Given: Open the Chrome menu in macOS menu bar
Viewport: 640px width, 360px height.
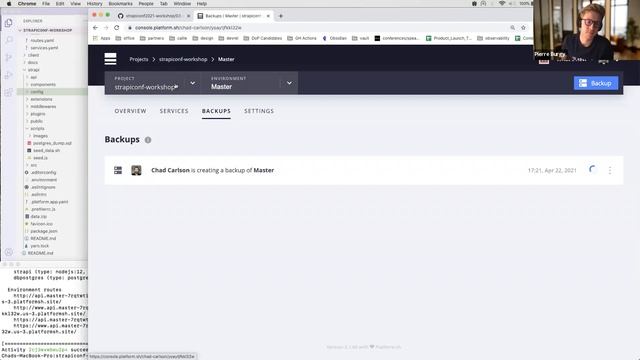Looking at the screenshot, I should pos(27,4).
